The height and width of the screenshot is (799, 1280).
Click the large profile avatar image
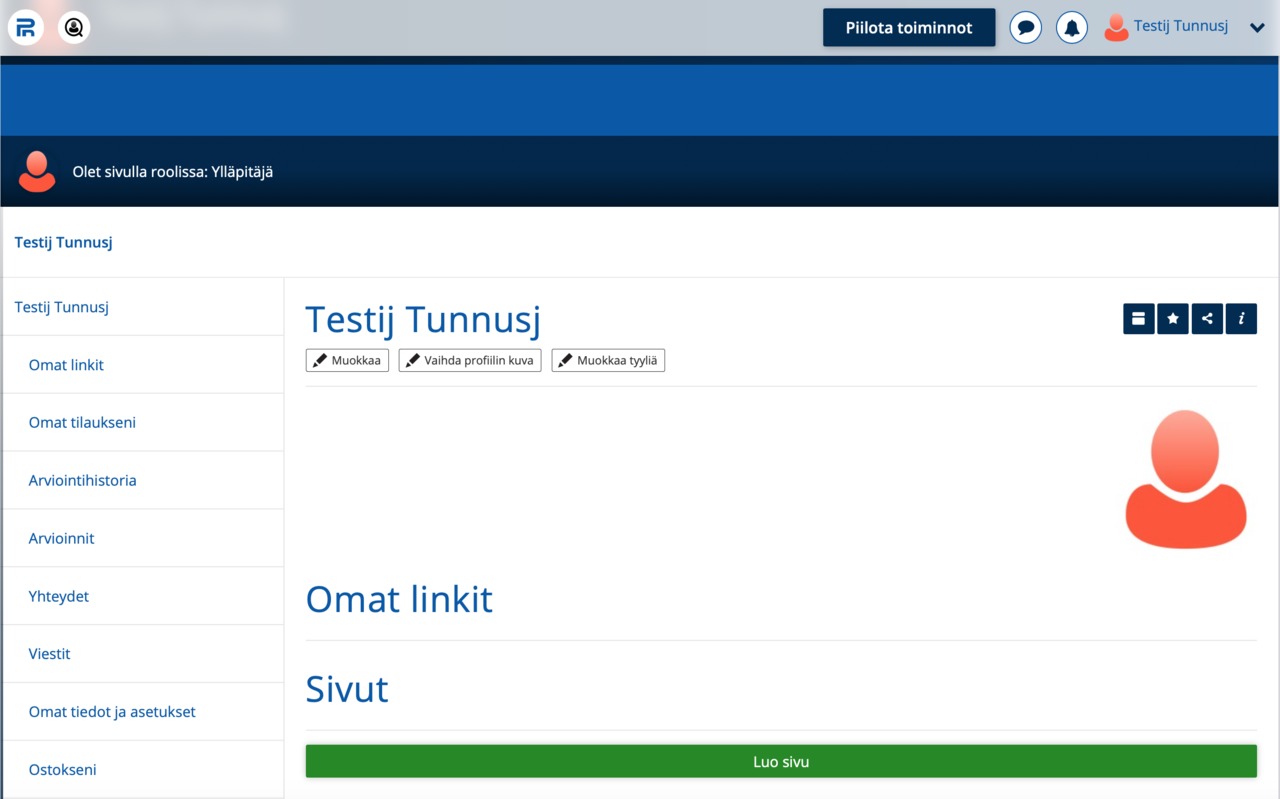[x=1185, y=479]
